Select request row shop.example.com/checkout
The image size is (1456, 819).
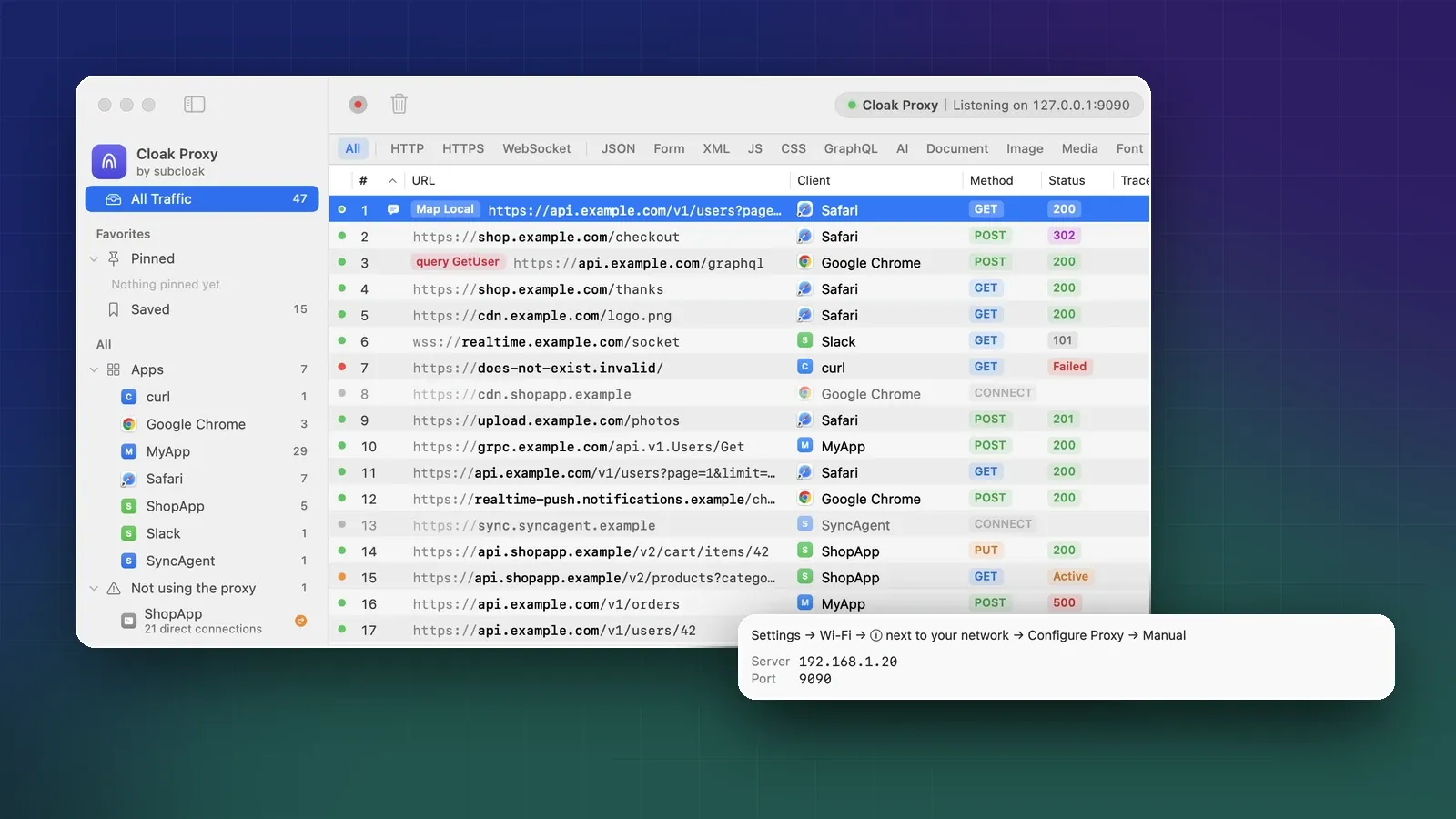(x=739, y=237)
